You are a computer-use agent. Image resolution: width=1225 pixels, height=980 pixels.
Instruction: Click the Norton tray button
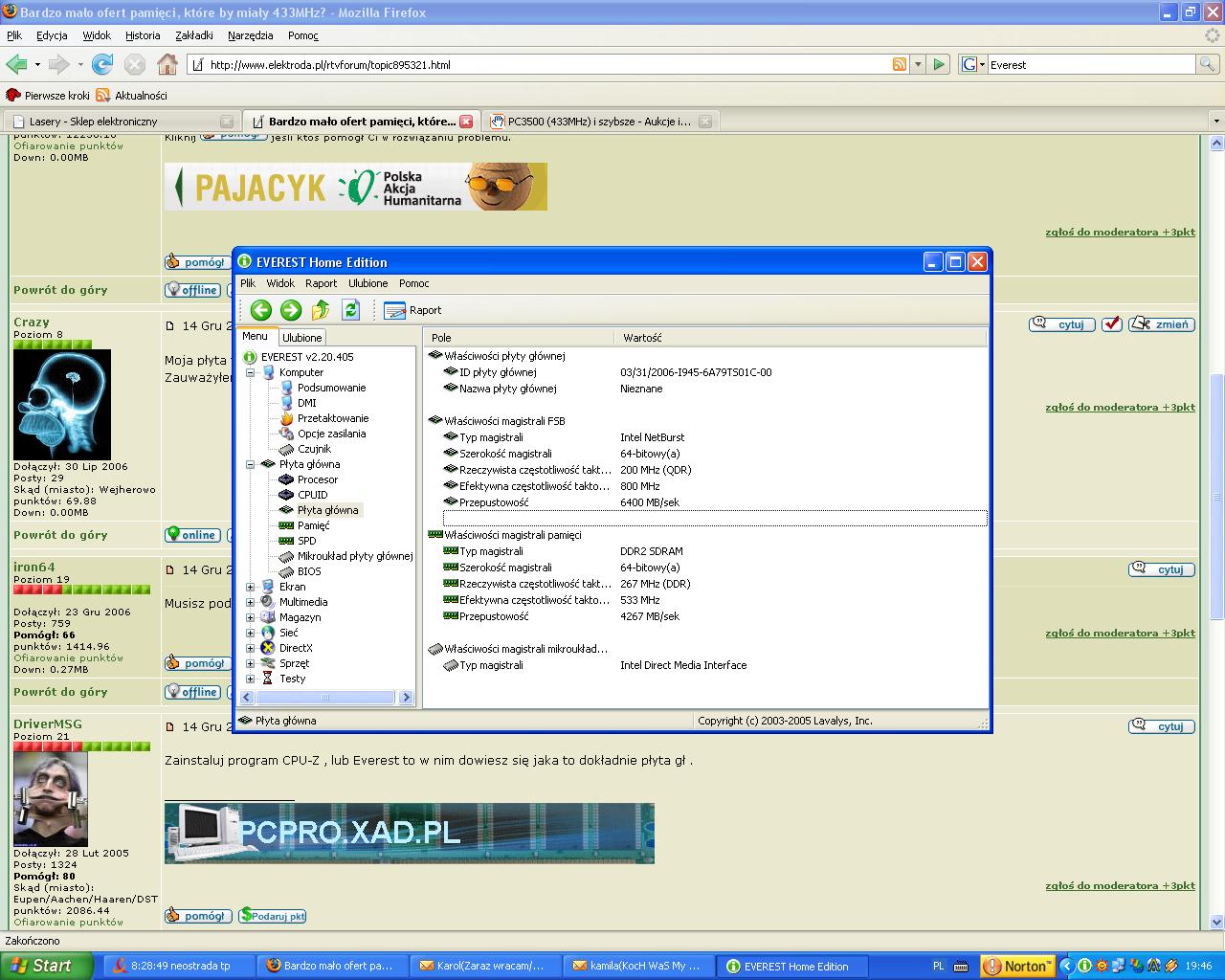(x=1018, y=966)
